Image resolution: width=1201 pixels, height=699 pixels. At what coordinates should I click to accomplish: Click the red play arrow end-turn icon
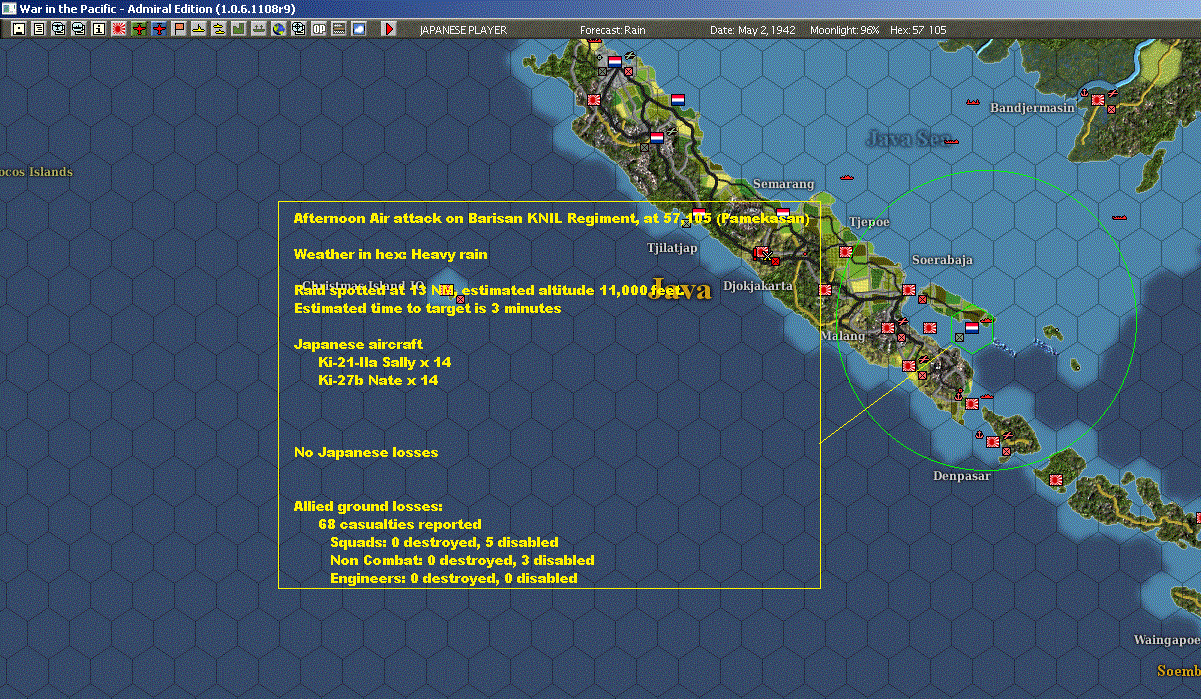click(x=389, y=29)
